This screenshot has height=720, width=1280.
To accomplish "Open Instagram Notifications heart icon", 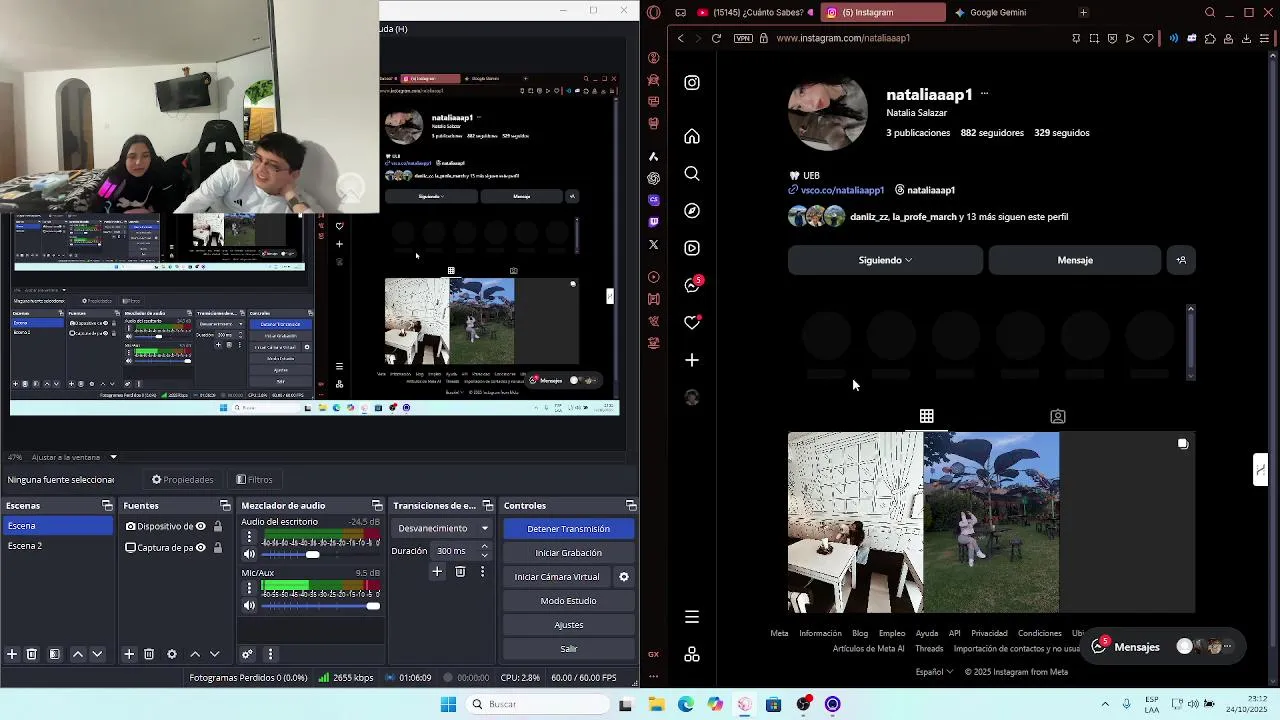I will pyautogui.click(x=692, y=322).
